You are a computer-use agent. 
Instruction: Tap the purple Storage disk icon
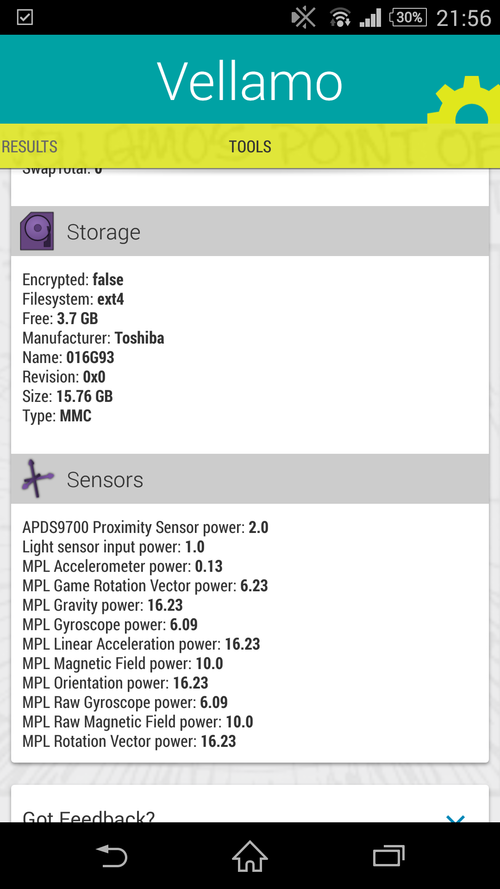37,231
